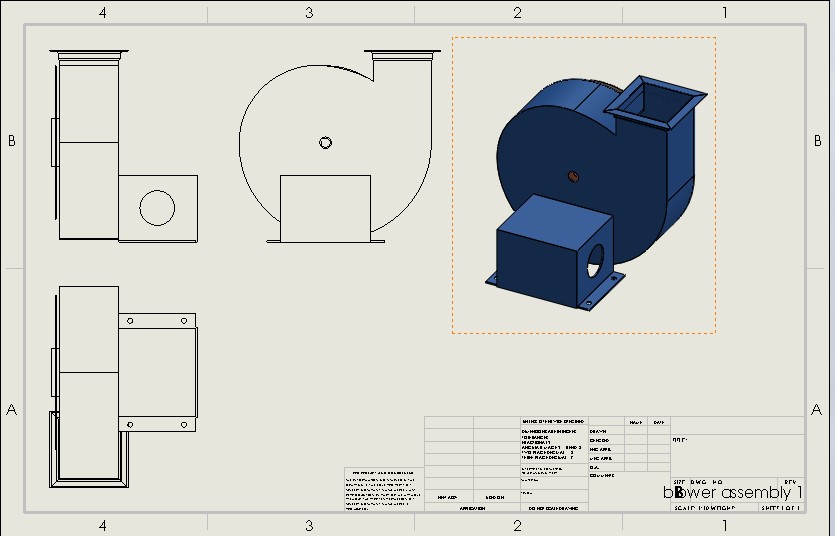835x536 pixels.
Task: Click upper-left mounting hole on top view base plate
Action: [130, 321]
